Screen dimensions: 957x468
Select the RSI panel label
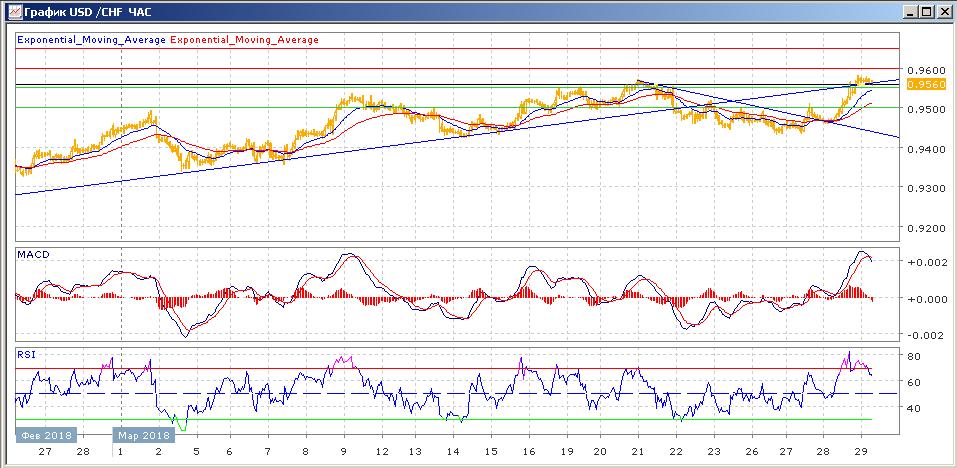click(x=26, y=354)
